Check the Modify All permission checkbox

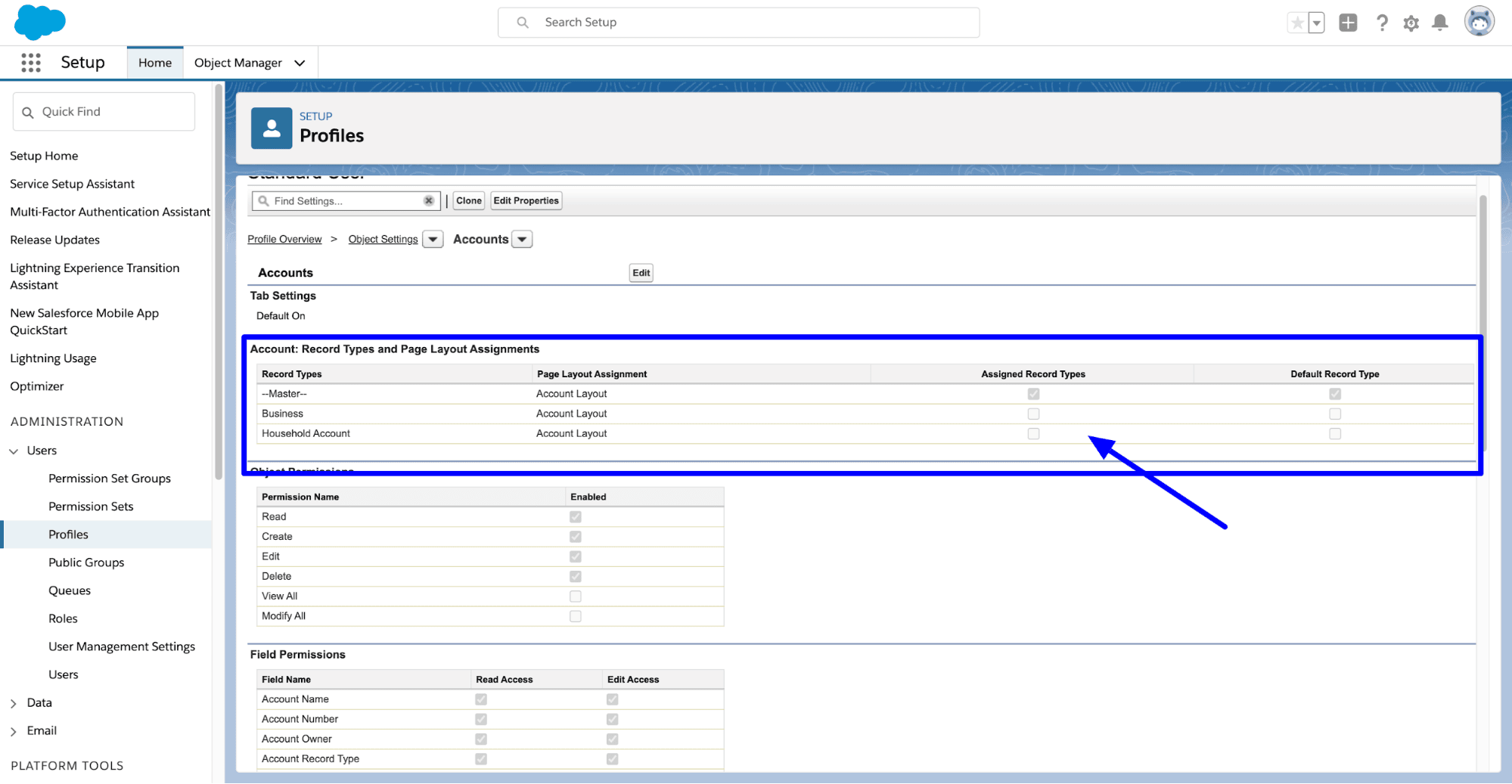coord(576,616)
